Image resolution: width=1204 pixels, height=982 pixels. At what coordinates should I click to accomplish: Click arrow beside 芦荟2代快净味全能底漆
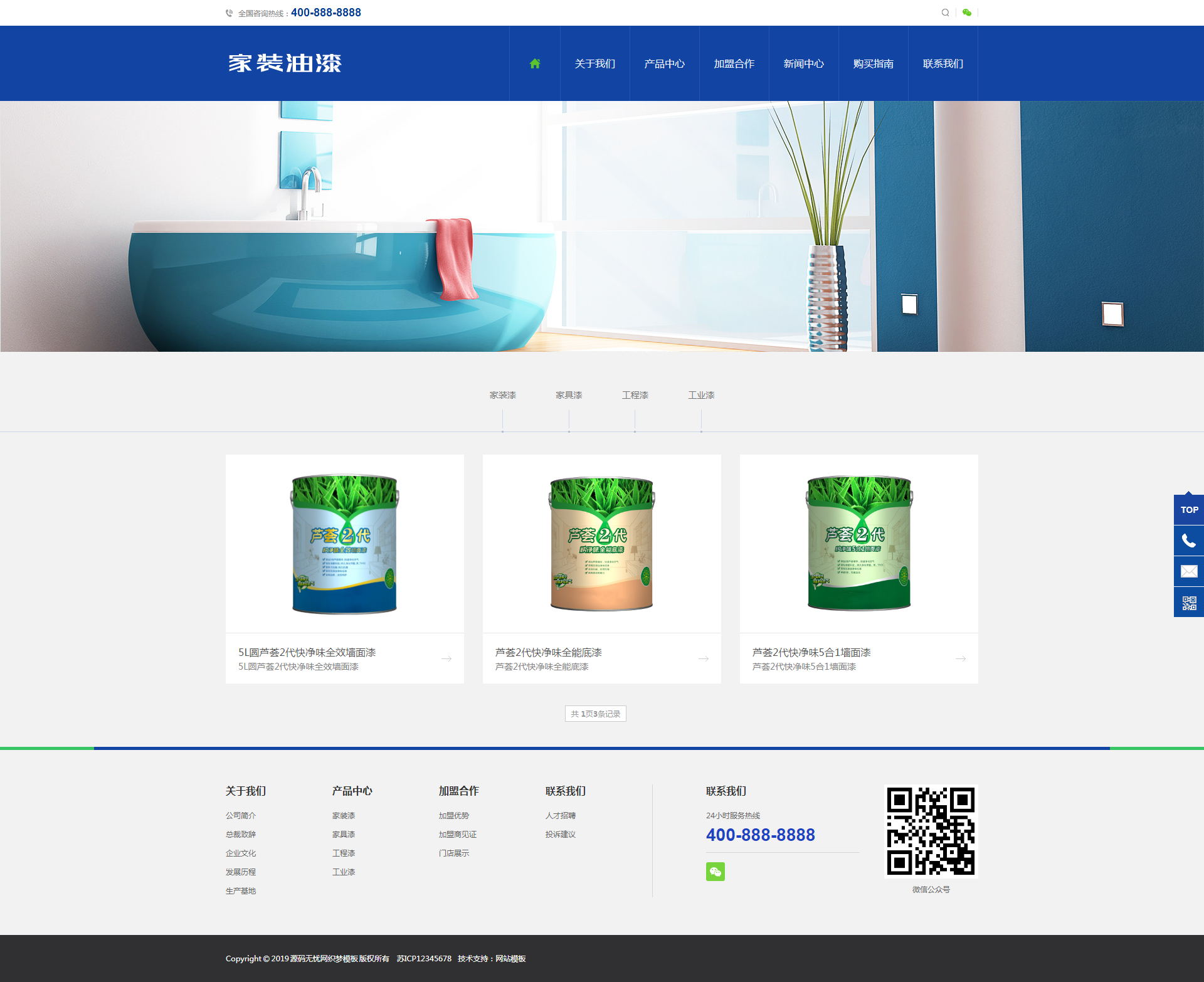click(703, 658)
